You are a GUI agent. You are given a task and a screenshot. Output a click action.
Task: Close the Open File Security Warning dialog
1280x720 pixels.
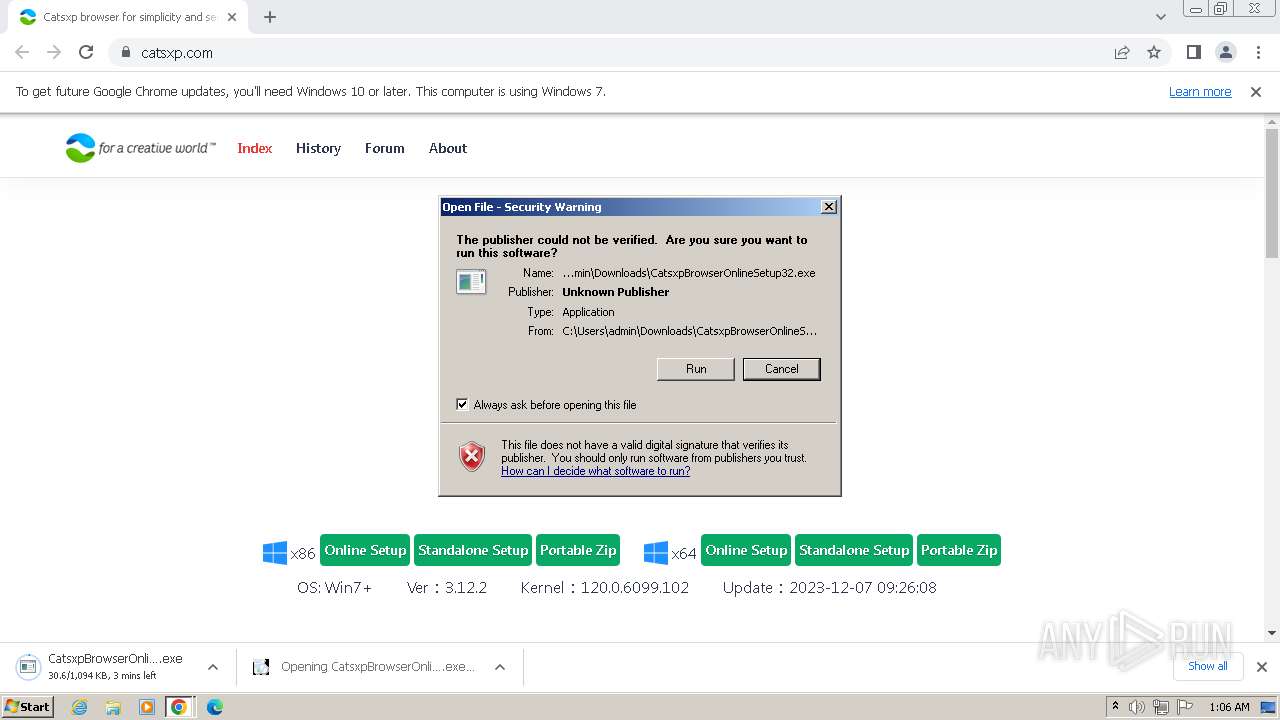pyautogui.click(x=829, y=207)
